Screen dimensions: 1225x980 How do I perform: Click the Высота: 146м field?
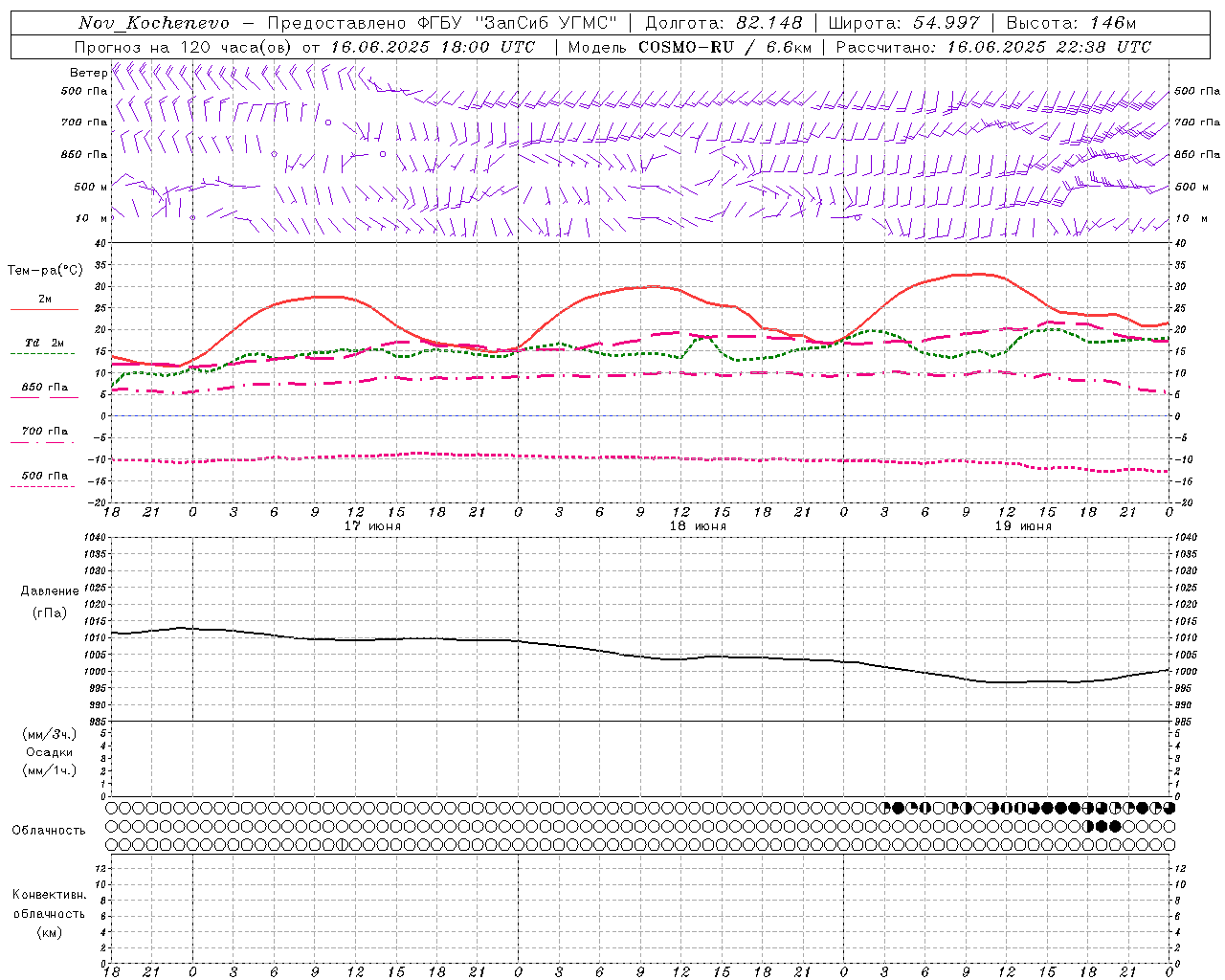click(x=1070, y=23)
